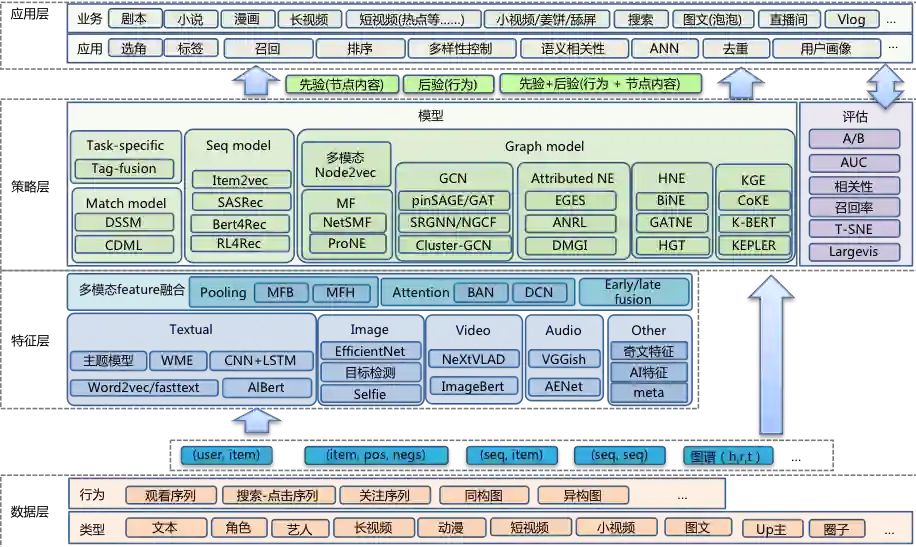Select the RL4Rec box
The image size is (916, 547).
click(x=240, y=244)
